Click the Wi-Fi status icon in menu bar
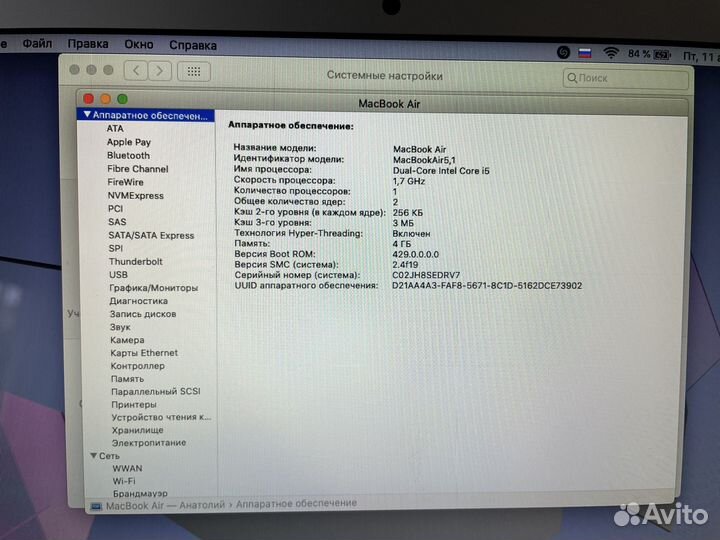 click(610, 53)
